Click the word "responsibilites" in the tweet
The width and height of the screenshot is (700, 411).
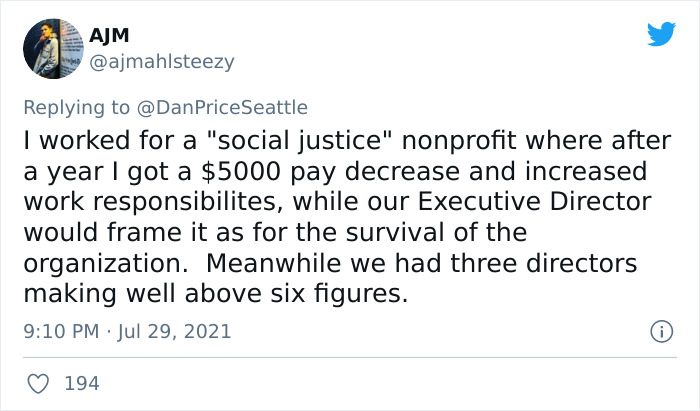tap(206, 200)
